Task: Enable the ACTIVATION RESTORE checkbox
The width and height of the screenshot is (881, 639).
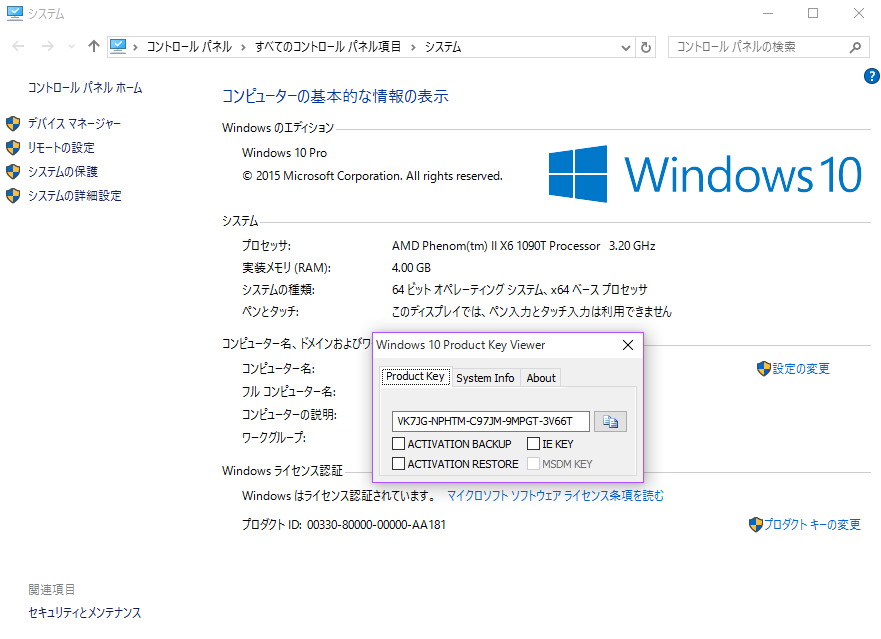Action: point(398,464)
